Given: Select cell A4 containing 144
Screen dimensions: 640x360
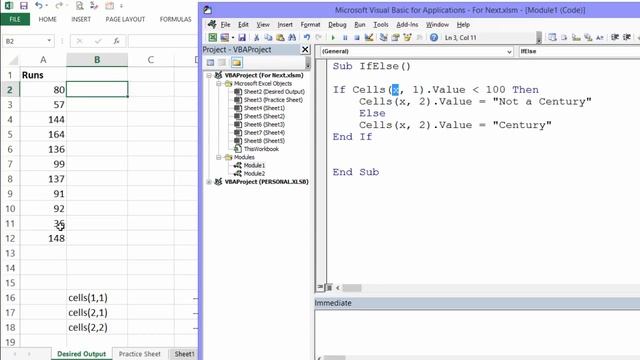Looking at the screenshot, I should [x=43, y=119].
